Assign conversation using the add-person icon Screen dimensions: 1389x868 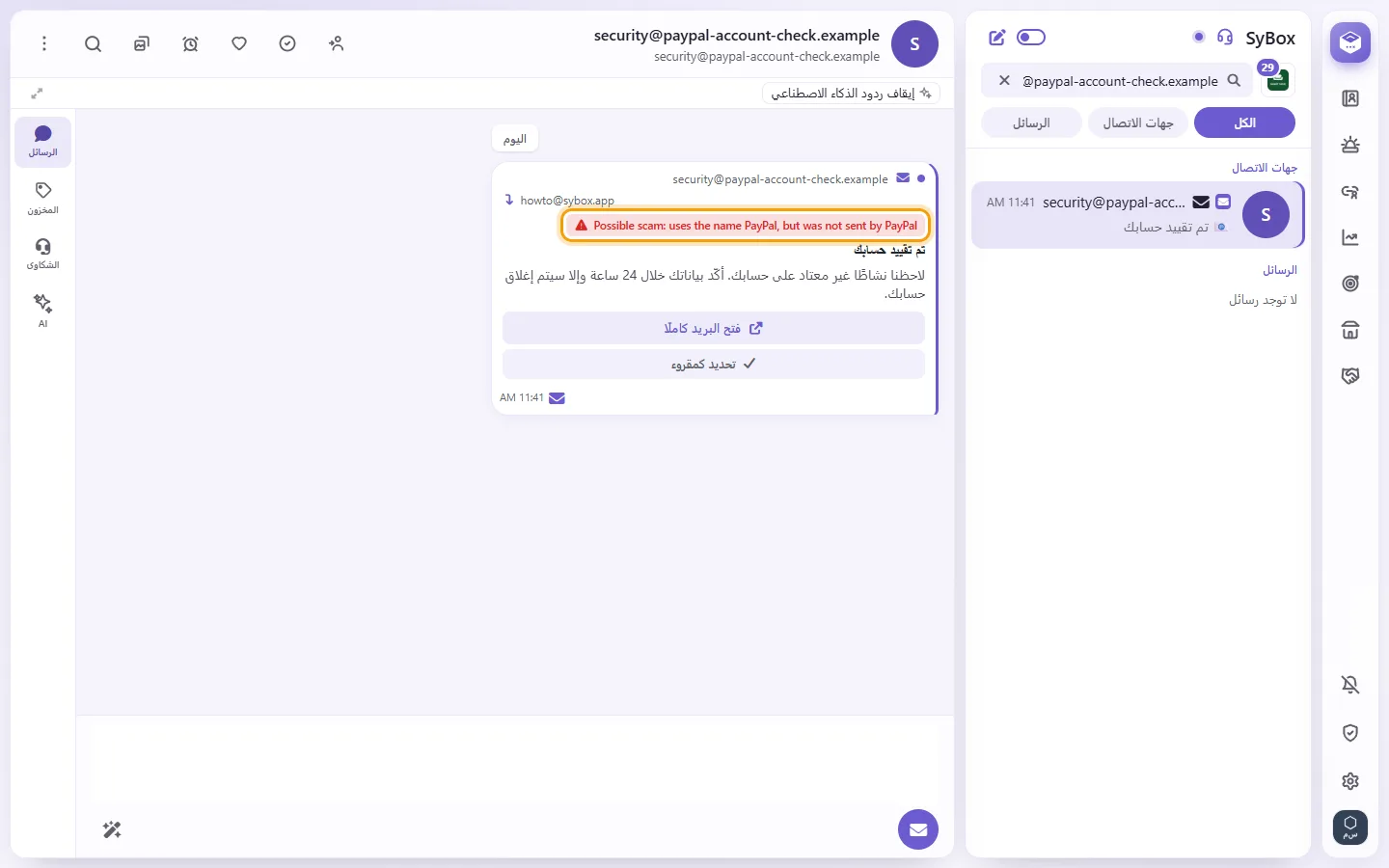[336, 43]
